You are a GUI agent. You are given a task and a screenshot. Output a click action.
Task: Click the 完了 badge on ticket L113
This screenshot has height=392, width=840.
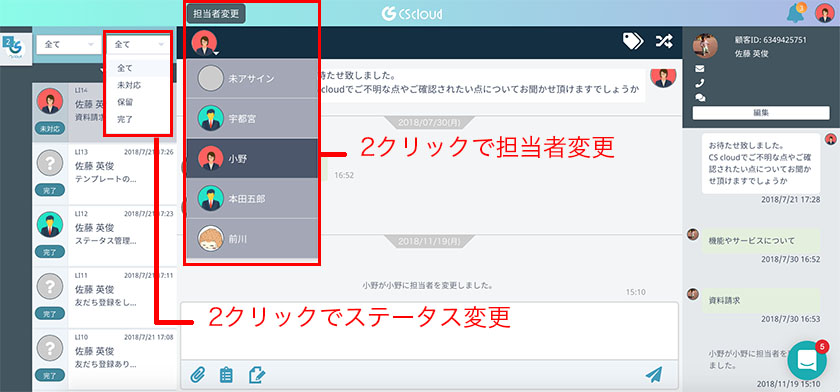tap(50, 190)
